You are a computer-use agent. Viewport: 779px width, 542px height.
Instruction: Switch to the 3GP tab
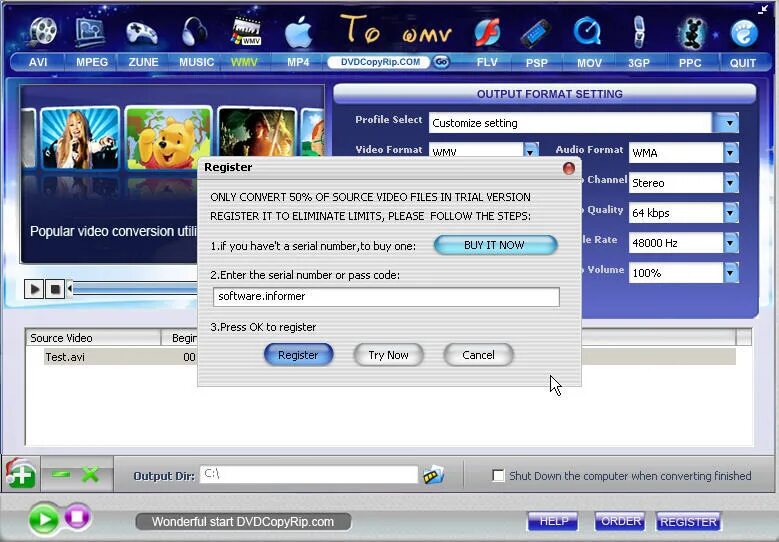639,63
